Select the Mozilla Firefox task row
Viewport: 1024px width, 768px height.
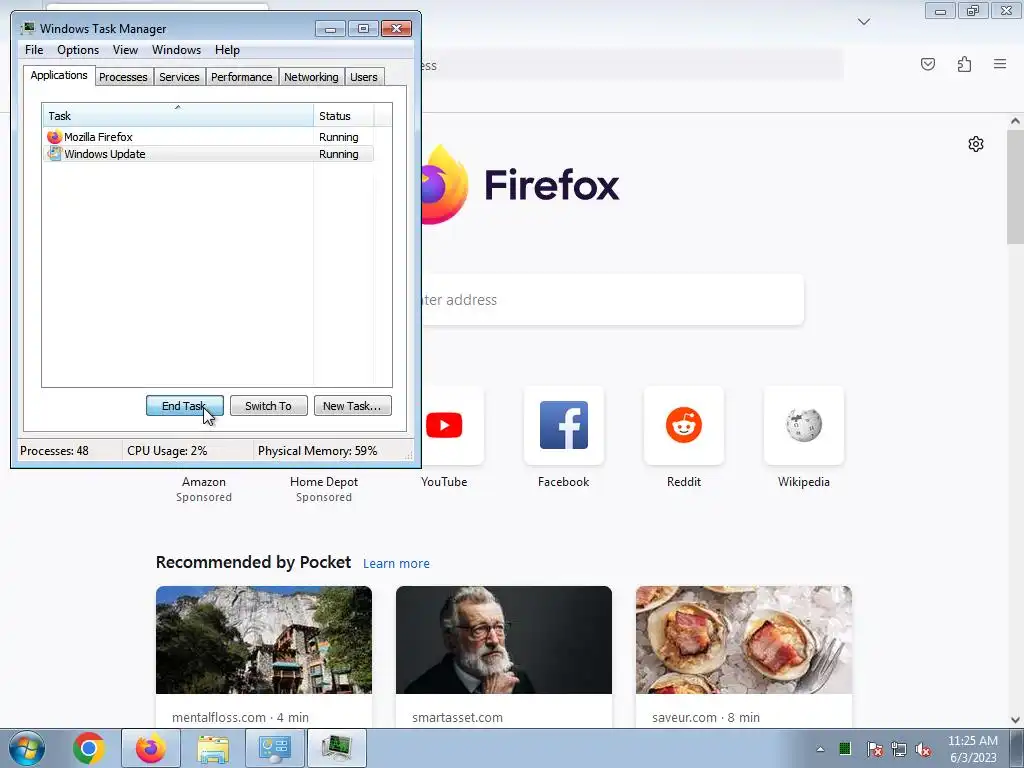pyautogui.click(x=209, y=137)
